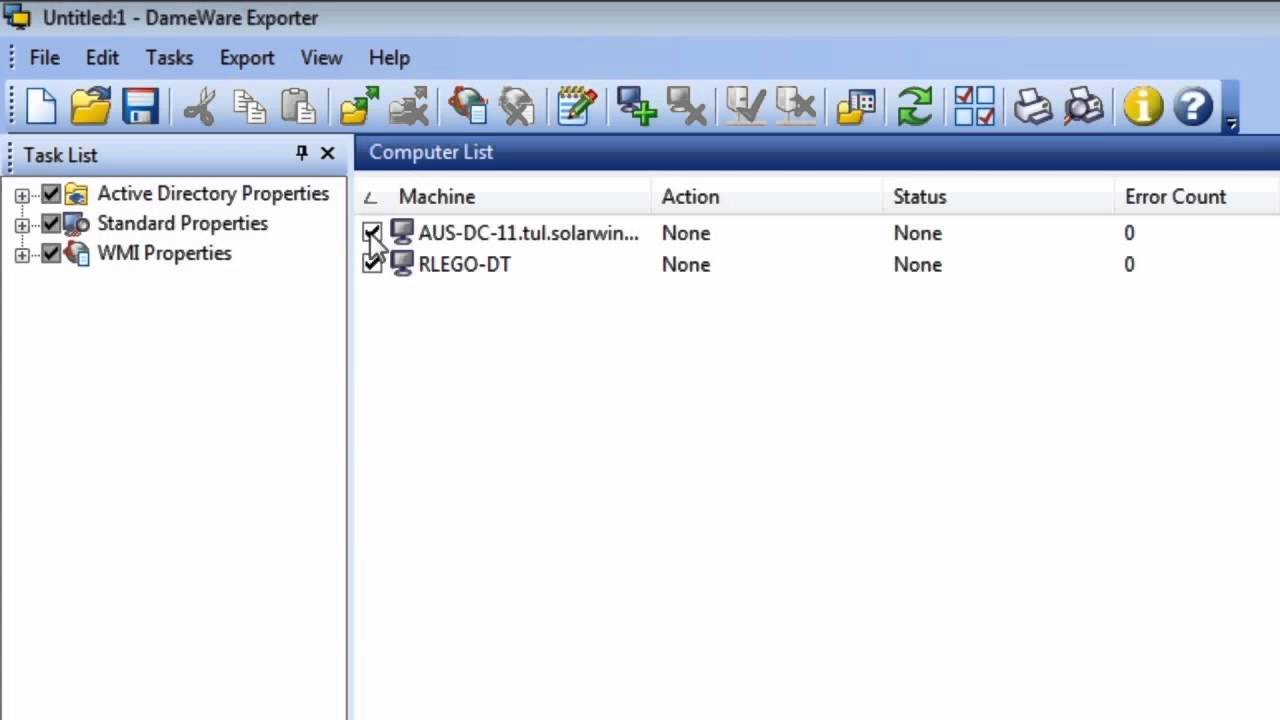Click Action value for RLEGO-DT row
Image resolution: width=1280 pixels, height=720 pixels.
point(685,264)
